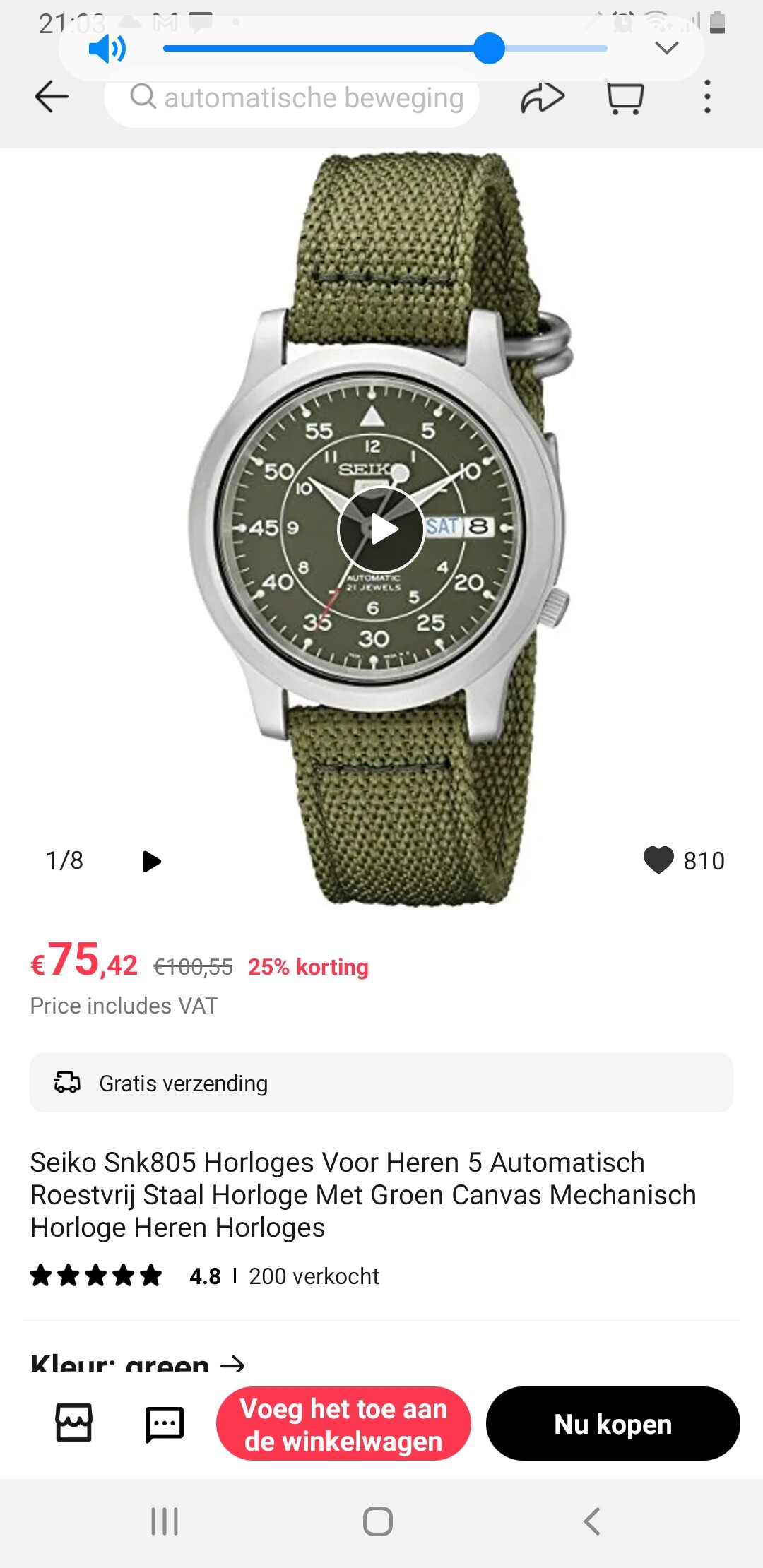Viewport: 763px width, 1568px height.
Task: Tap the search field with automatische beweging
Action: (292, 97)
